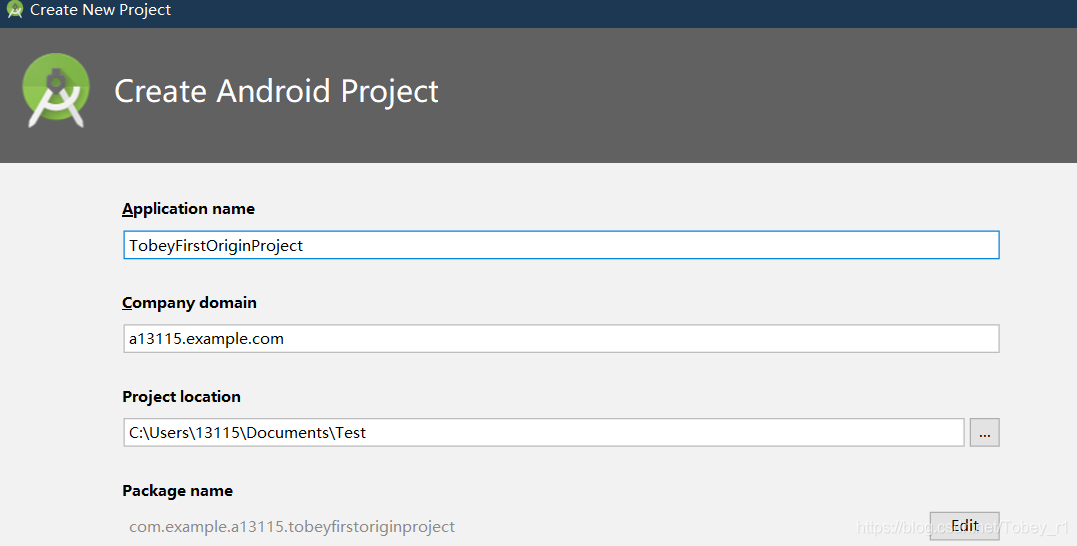1077x546 pixels.
Task: Click the Create Android Project heading
Action: point(276,91)
